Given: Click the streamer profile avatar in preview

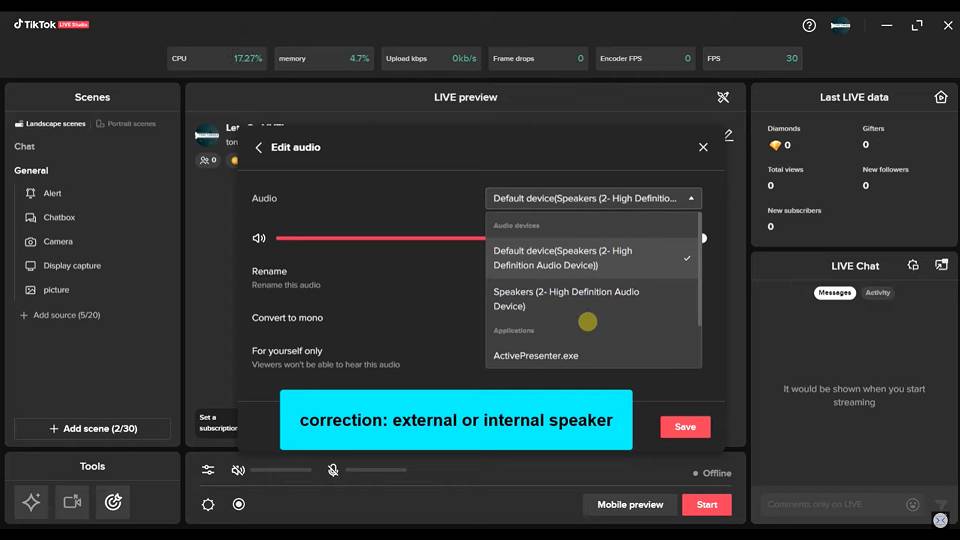Looking at the screenshot, I should (x=207, y=135).
